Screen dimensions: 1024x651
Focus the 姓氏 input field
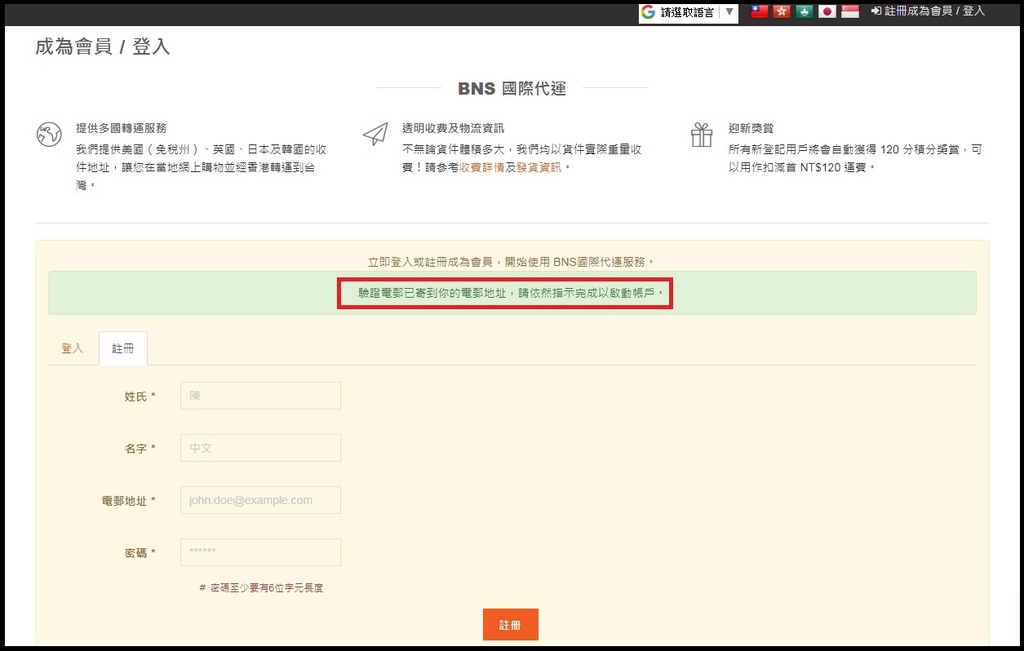(260, 396)
